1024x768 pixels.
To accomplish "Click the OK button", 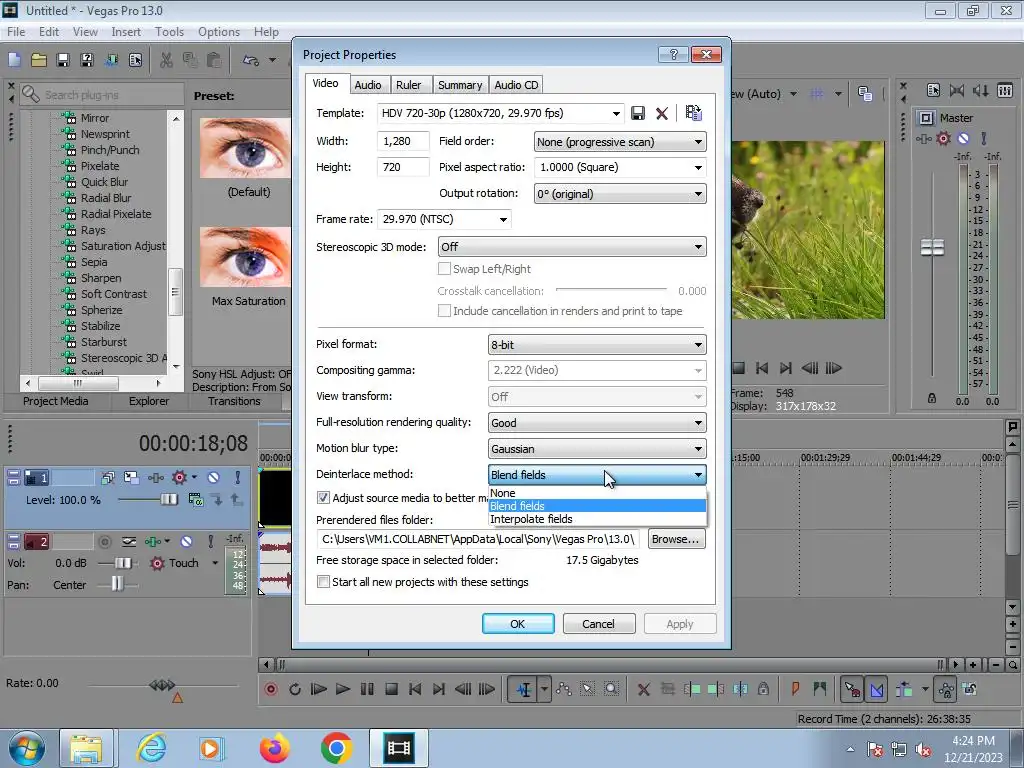I will pyautogui.click(x=518, y=624).
